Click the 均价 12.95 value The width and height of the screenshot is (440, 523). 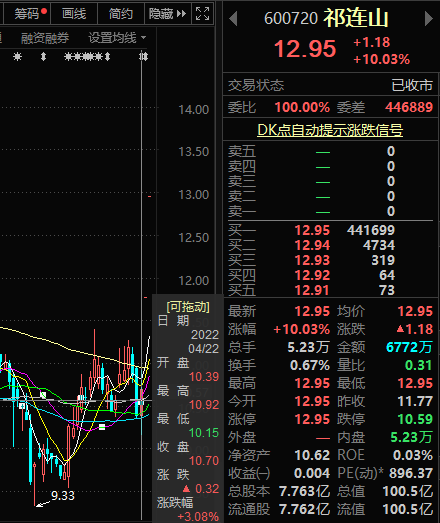[415, 311]
